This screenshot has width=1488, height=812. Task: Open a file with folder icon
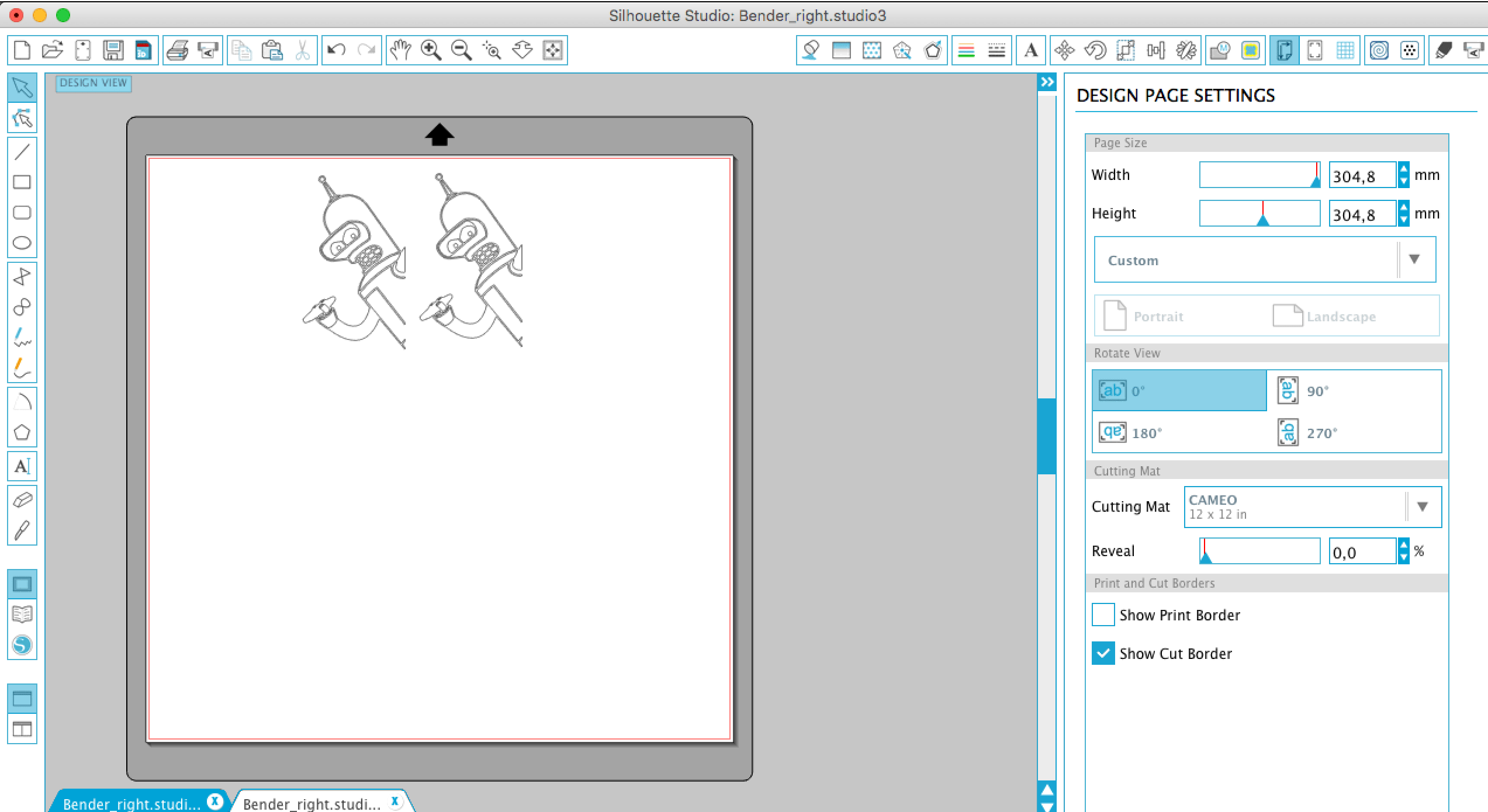pos(53,50)
